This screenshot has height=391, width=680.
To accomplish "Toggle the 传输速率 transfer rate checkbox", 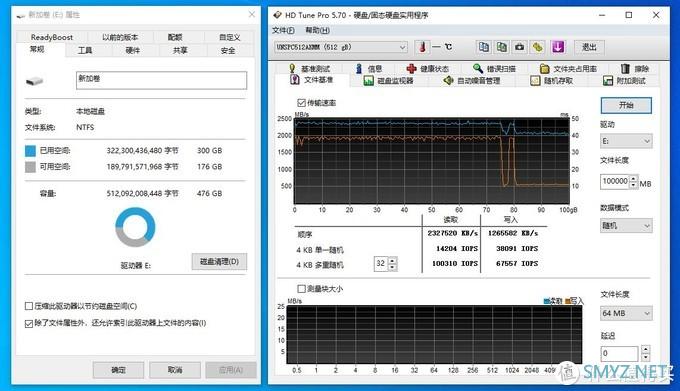I will click(x=301, y=103).
